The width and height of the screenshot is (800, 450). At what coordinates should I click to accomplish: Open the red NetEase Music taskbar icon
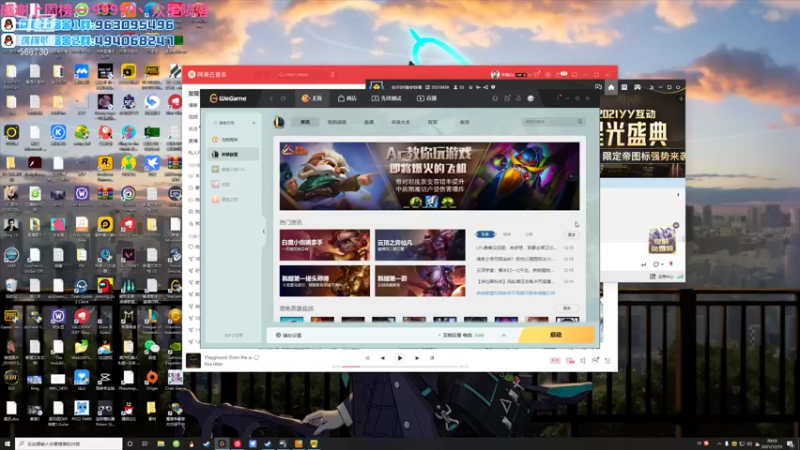click(237, 444)
